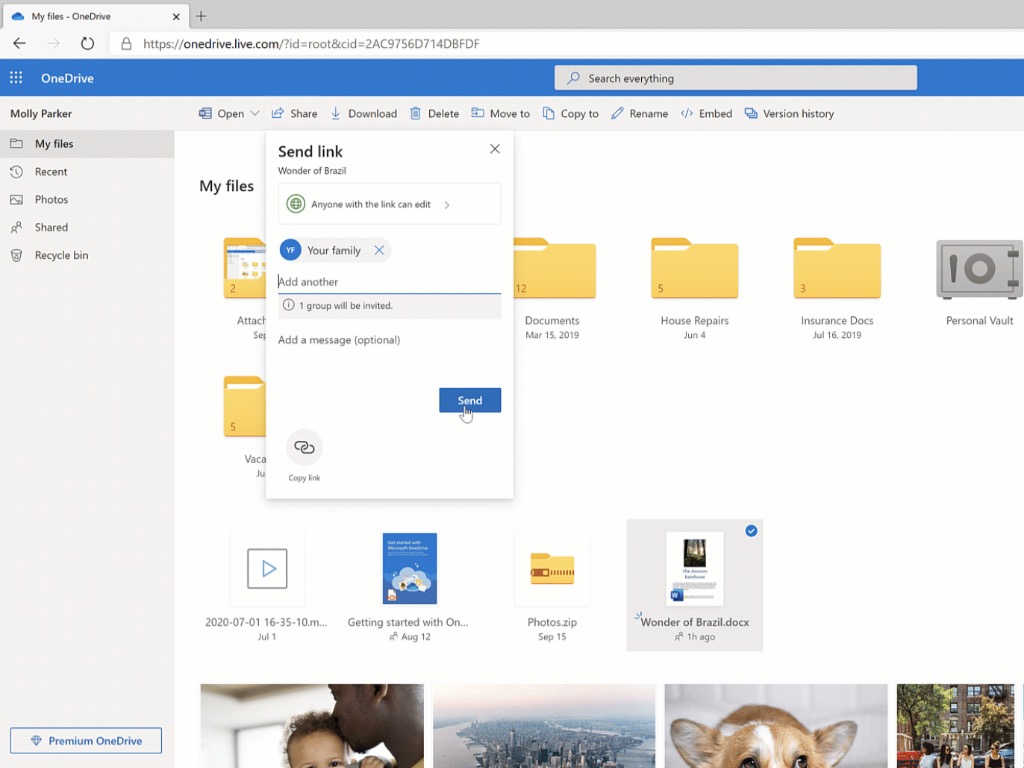The height and width of the screenshot is (768, 1024).
Task: Click Move to in toolbar
Action: pyautogui.click(x=500, y=114)
